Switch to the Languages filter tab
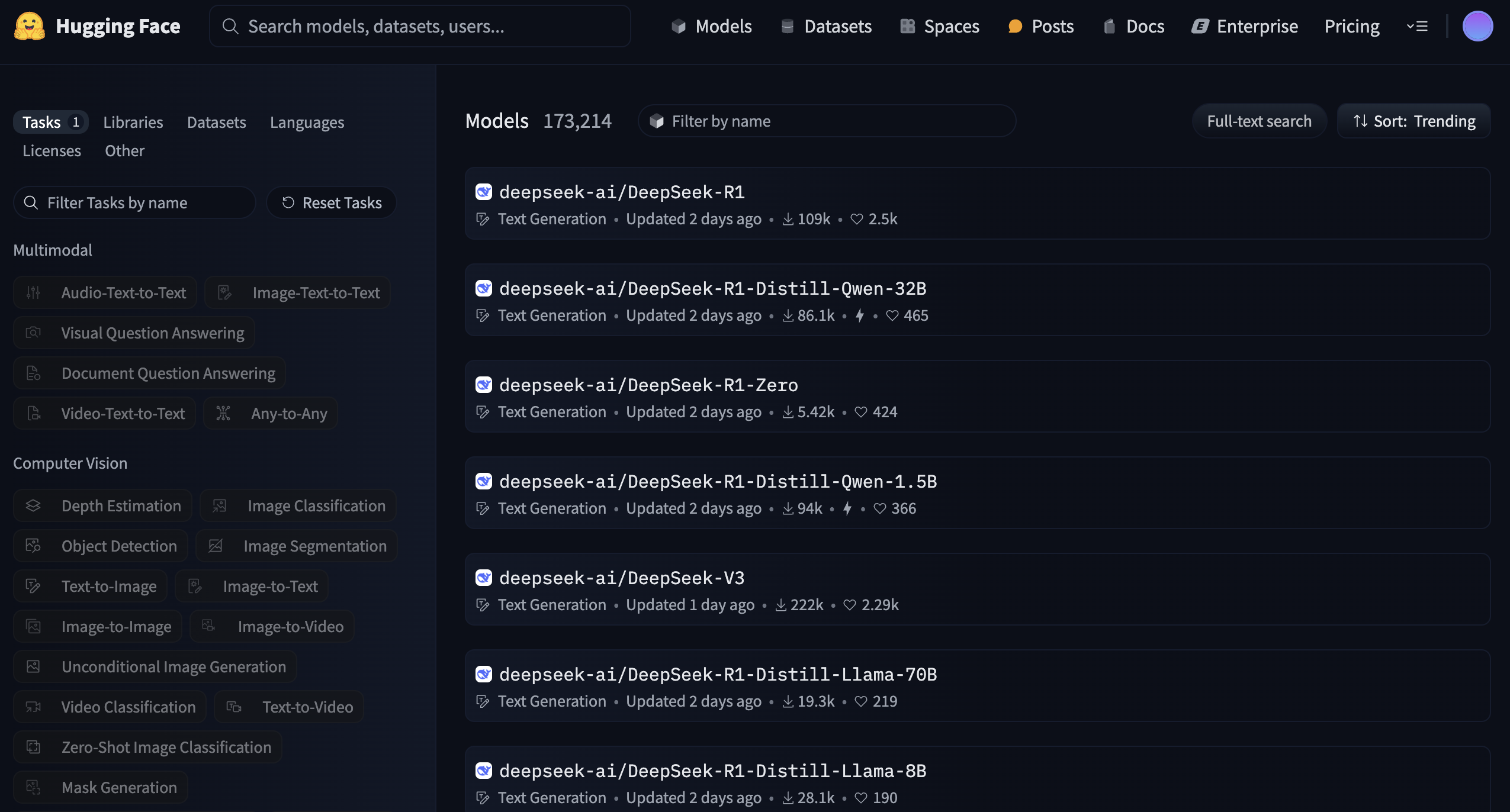 pyautogui.click(x=307, y=122)
